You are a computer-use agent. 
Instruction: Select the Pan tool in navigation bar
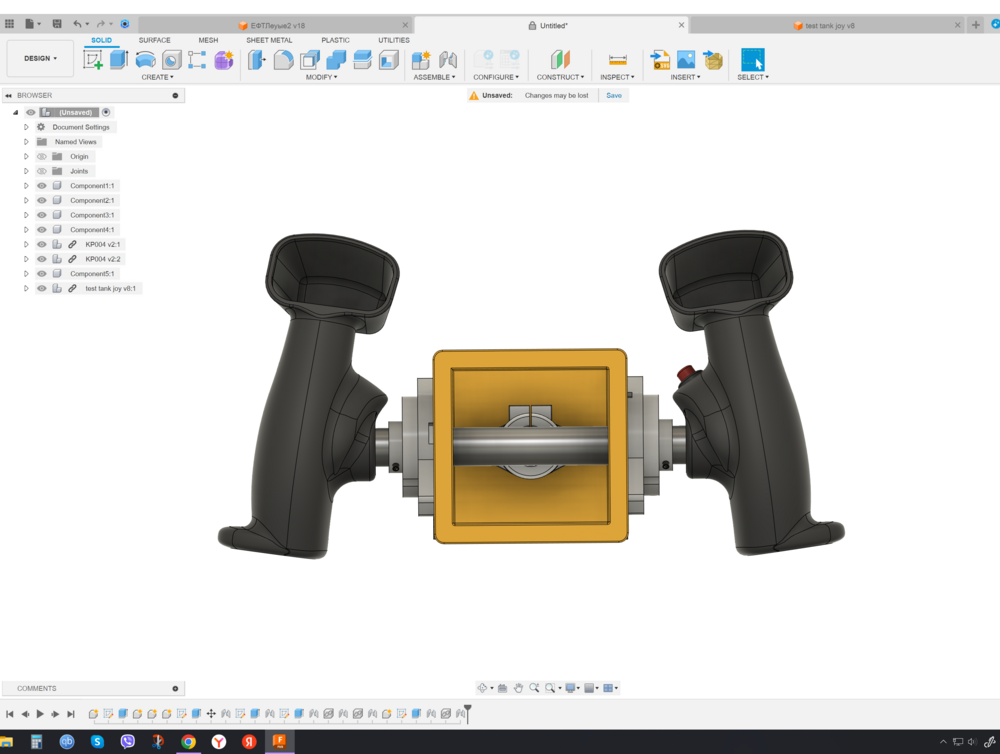(x=518, y=687)
